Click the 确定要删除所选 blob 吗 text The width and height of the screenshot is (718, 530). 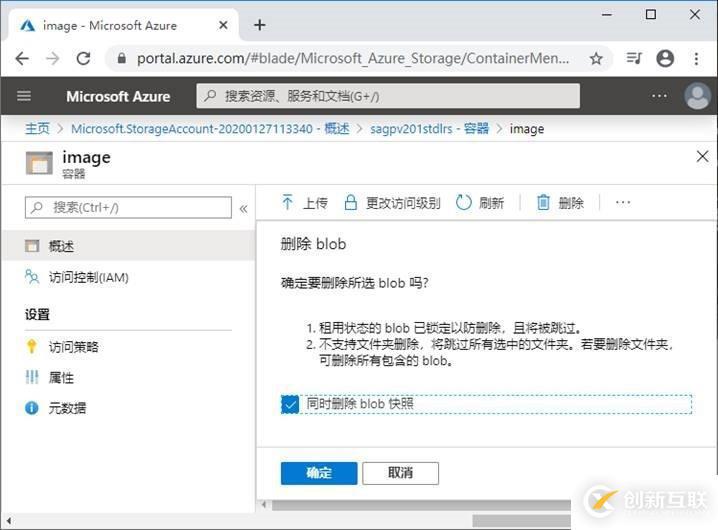point(354,283)
